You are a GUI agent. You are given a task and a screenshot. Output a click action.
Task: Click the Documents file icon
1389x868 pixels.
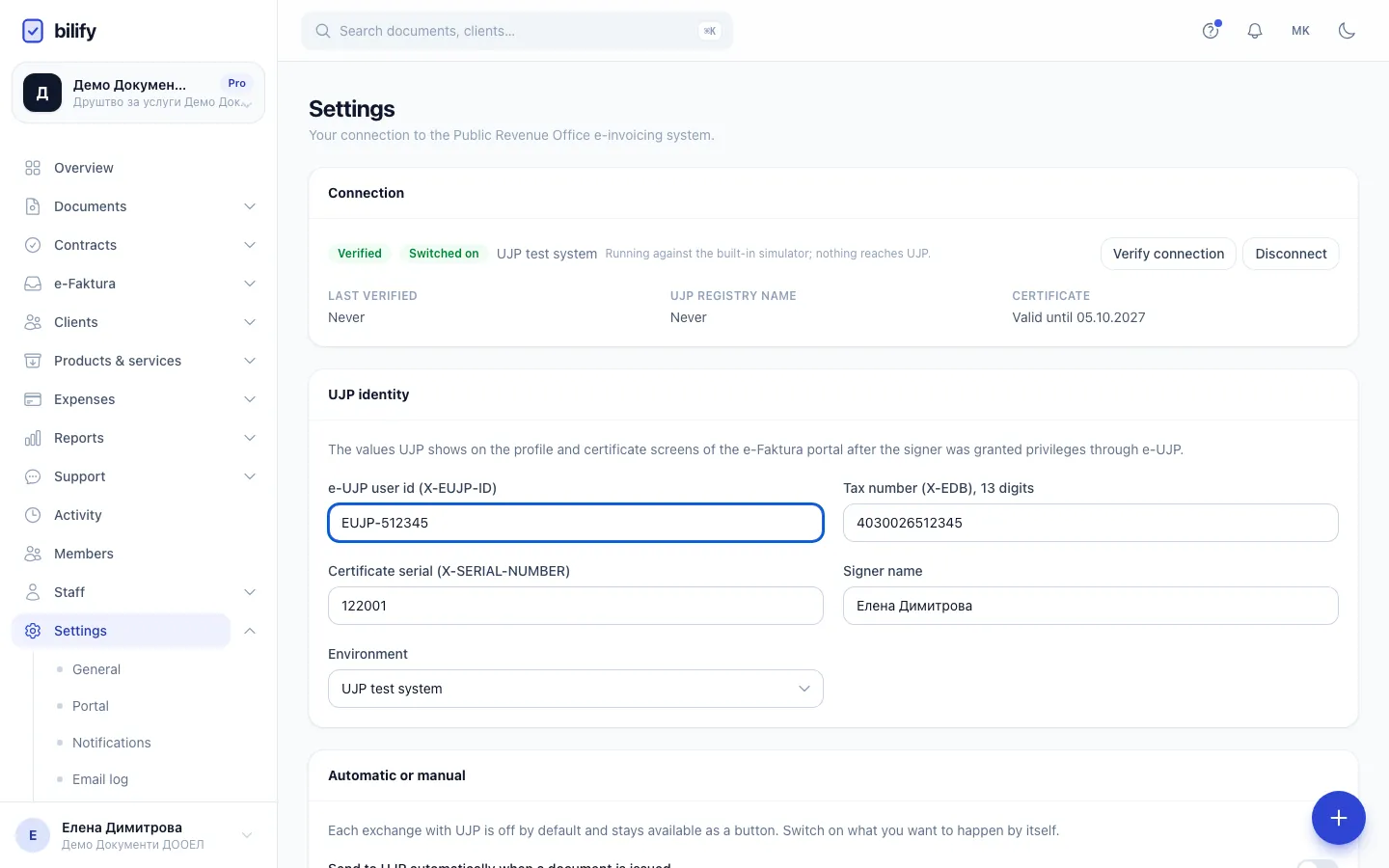33,206
